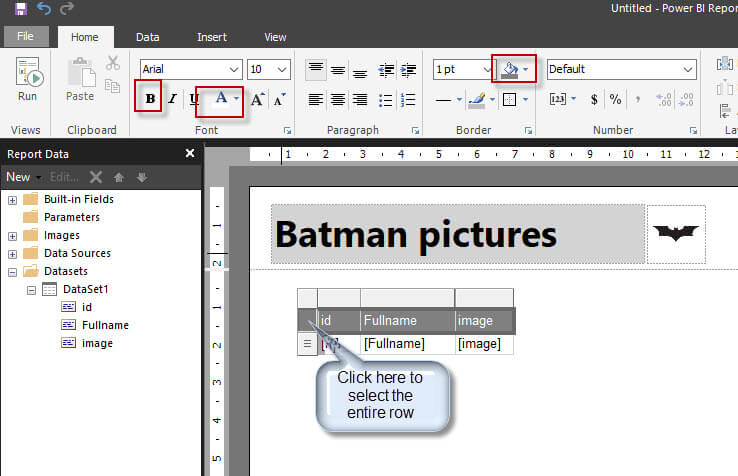Open the fill color dropdown arrow
Image resolution: width=738 pixels, height=476 pixels.
(x=526, y=70)
